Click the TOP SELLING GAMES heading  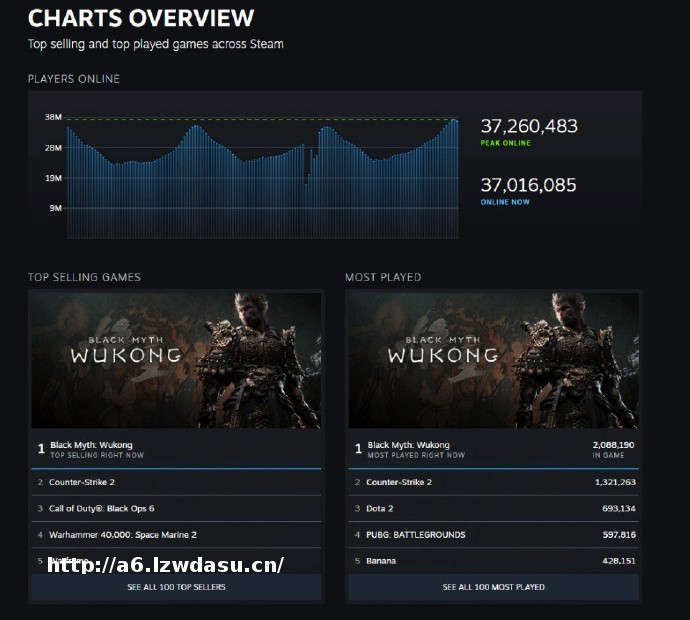click(x=84, y=277)
